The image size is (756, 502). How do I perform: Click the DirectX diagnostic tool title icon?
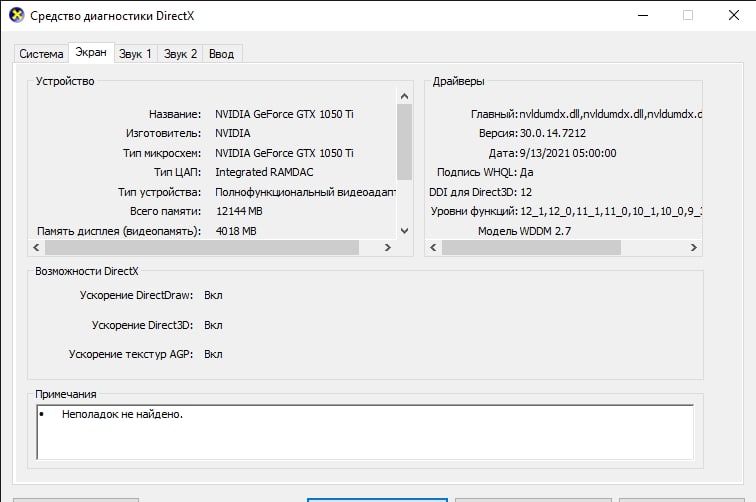point(16,15)
